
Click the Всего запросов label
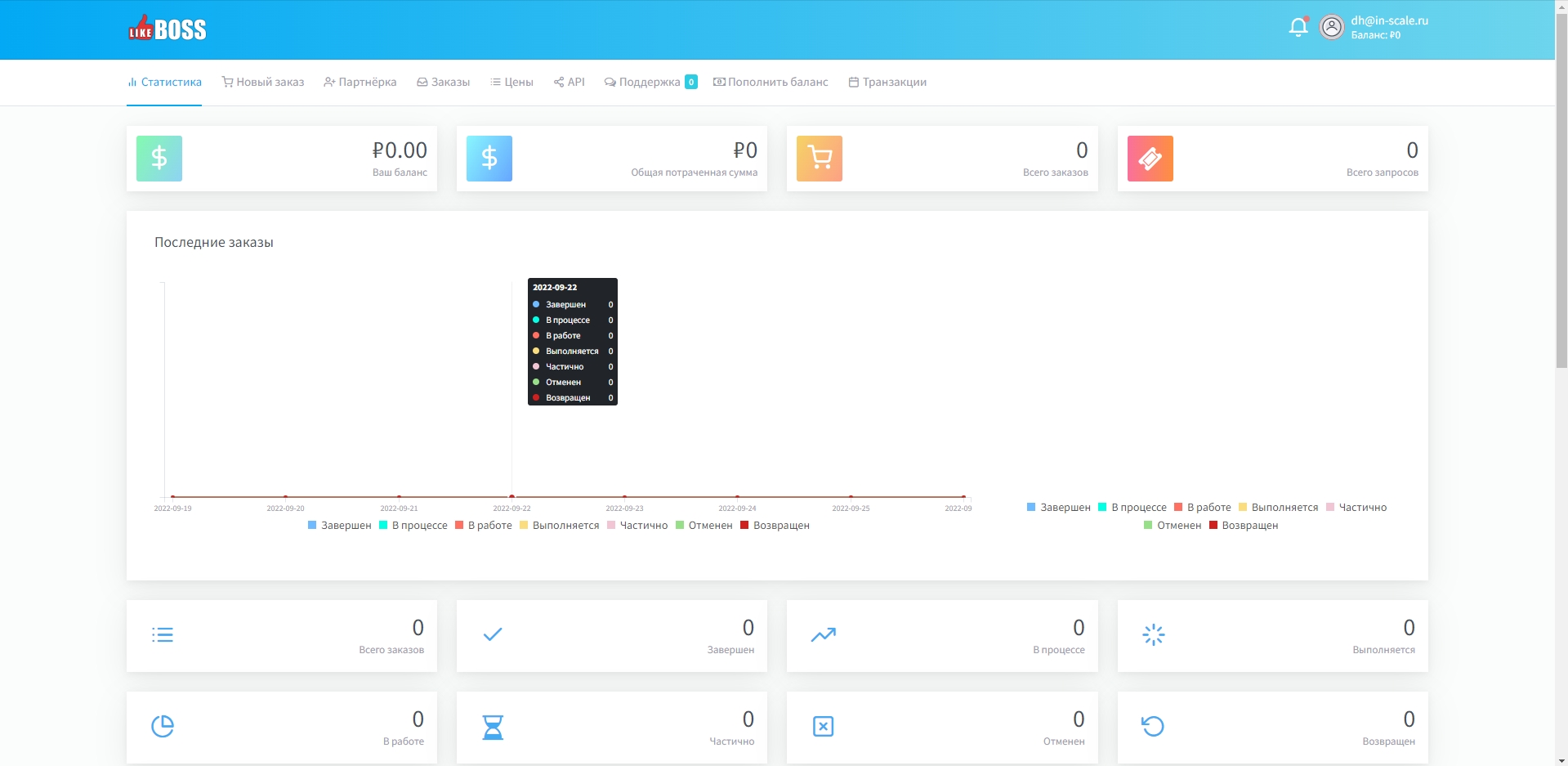pos(1383,172)
